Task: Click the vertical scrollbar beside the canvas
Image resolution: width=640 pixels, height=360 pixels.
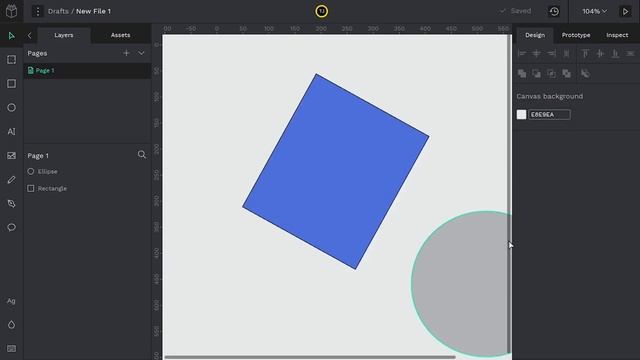Action: (509, 195)
